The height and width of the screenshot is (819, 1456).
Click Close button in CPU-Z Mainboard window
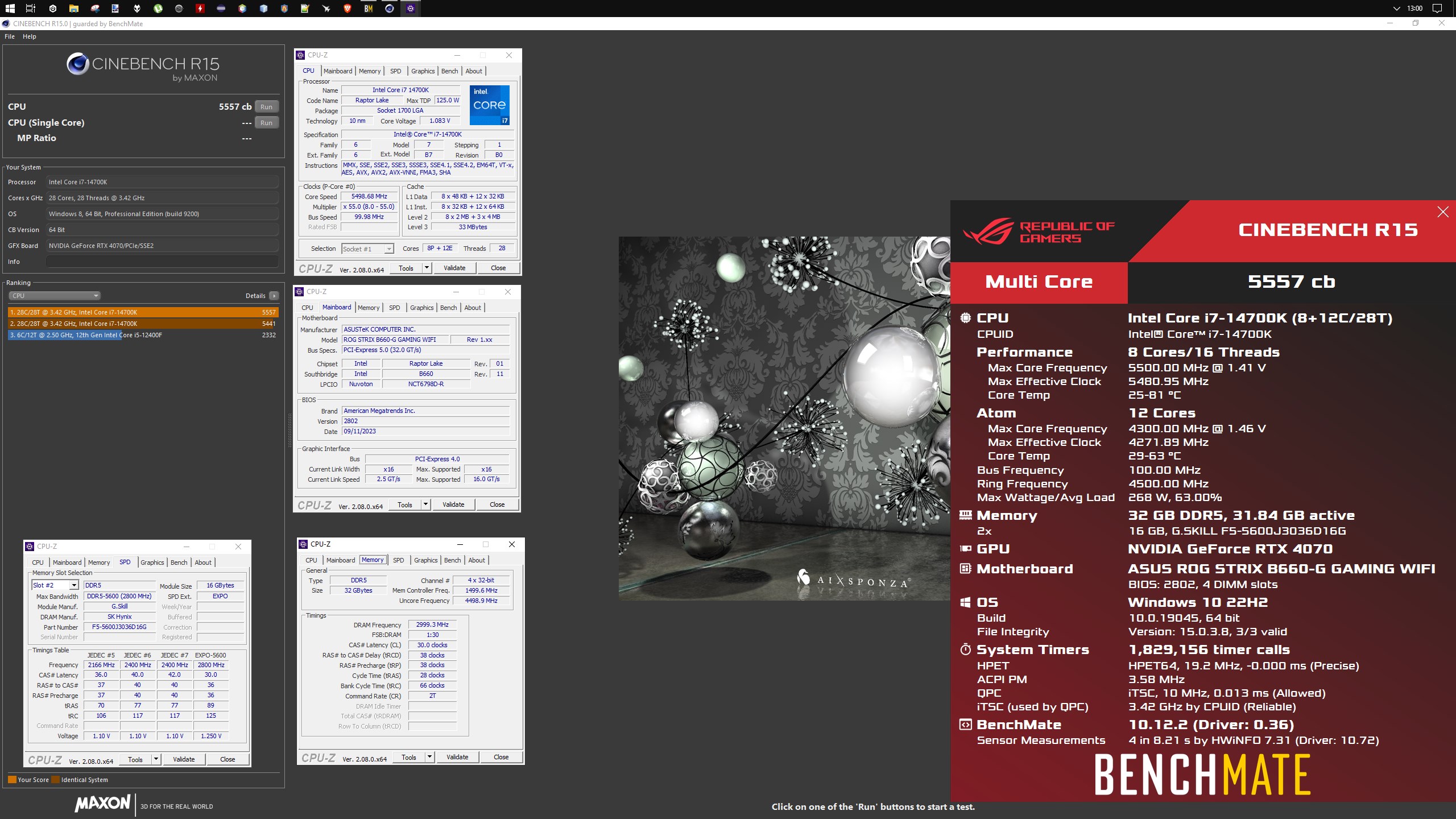(497, 504)
